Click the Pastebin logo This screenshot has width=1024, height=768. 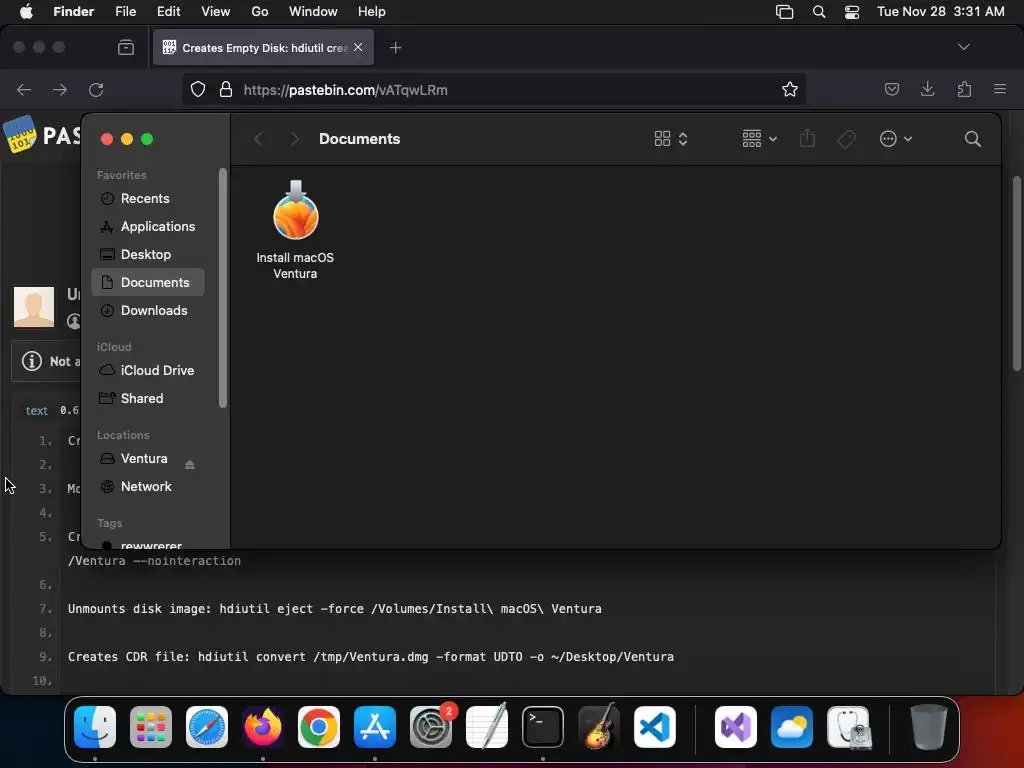(x=42, y=135)
